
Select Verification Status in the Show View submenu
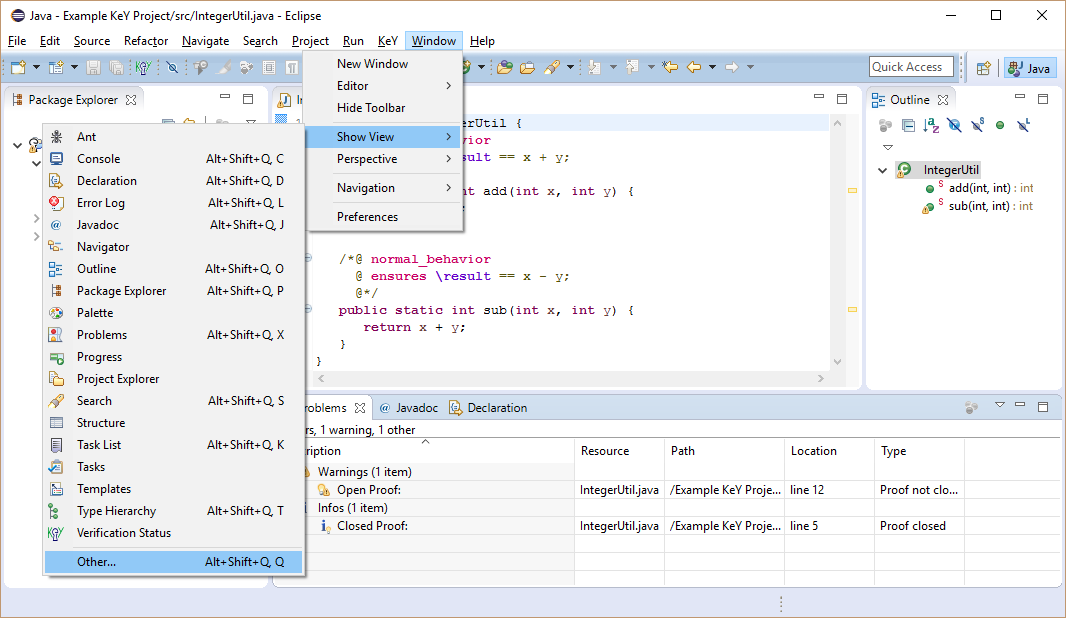click(173, 533)
